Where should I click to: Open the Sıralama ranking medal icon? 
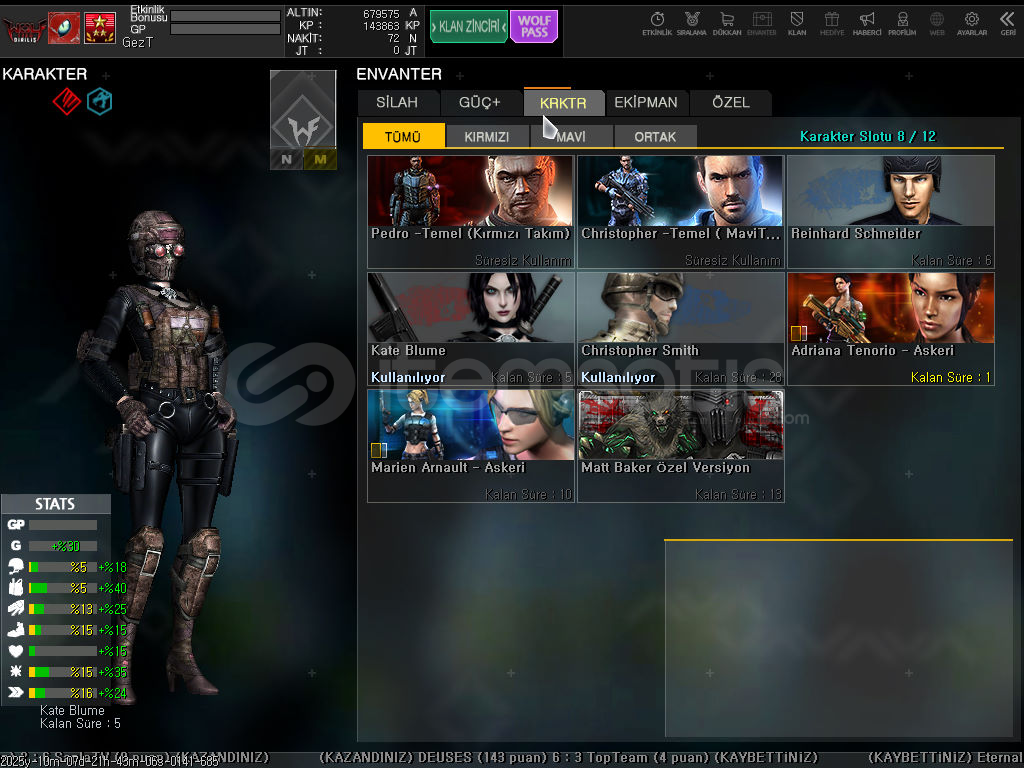click(x=691, y=21)
